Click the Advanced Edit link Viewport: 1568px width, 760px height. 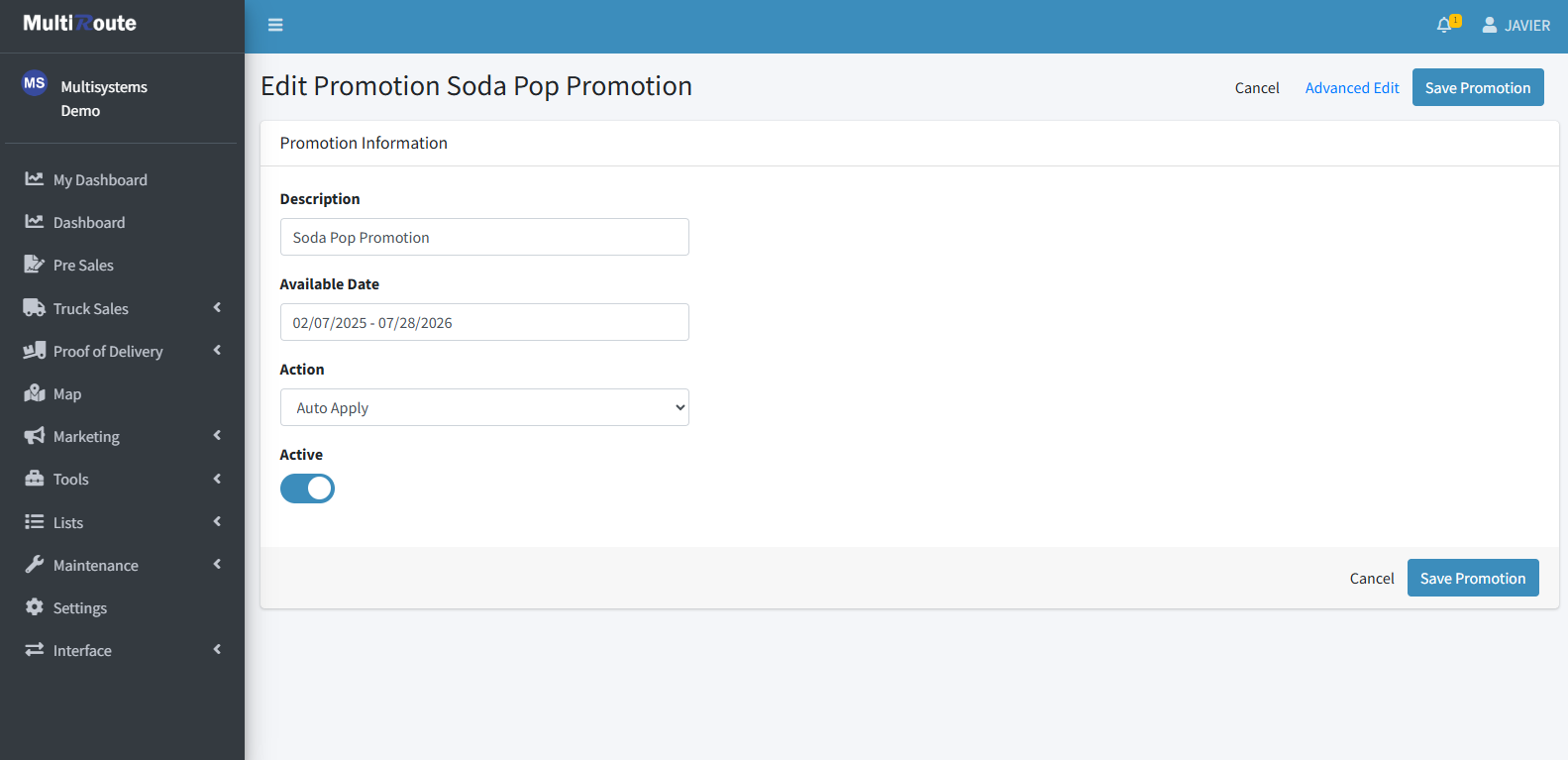[1352, 87]
